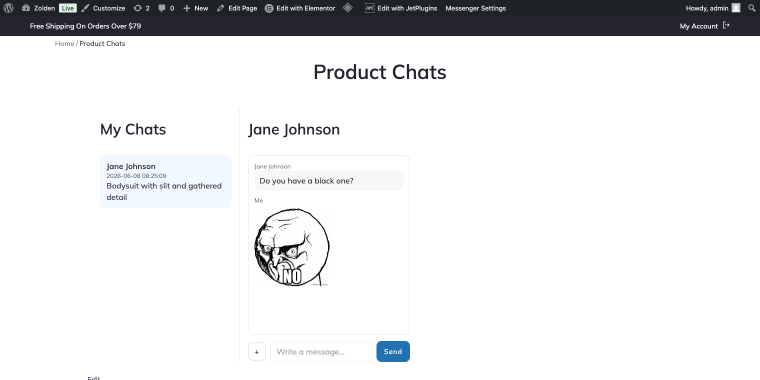
Task: Click the Product Chats breadcrumb text
Action: [x=102, y=44]
